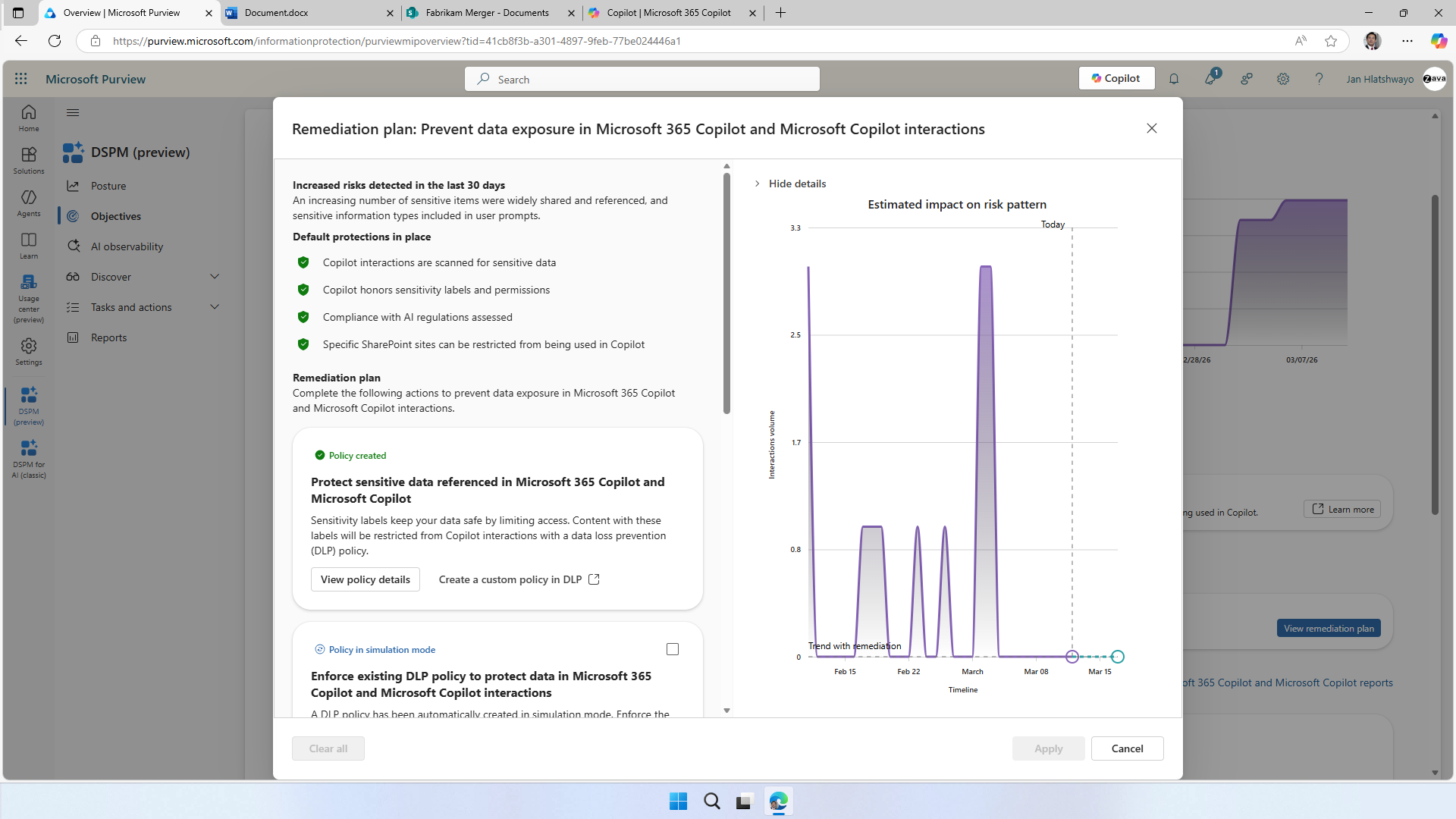1456x819 pixels.
Task: Add this page to favorites star
Action: click(1331, 41)
